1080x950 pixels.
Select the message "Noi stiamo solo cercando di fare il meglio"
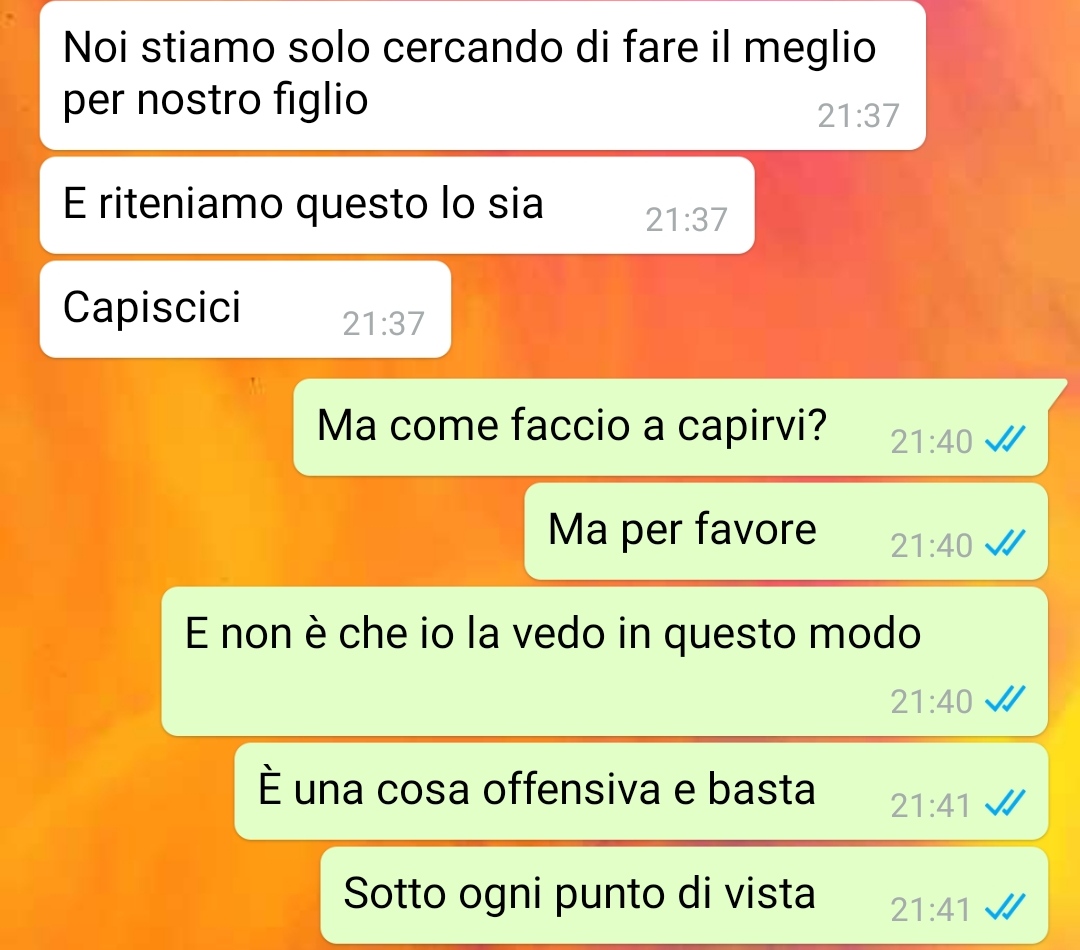(482, 74)
